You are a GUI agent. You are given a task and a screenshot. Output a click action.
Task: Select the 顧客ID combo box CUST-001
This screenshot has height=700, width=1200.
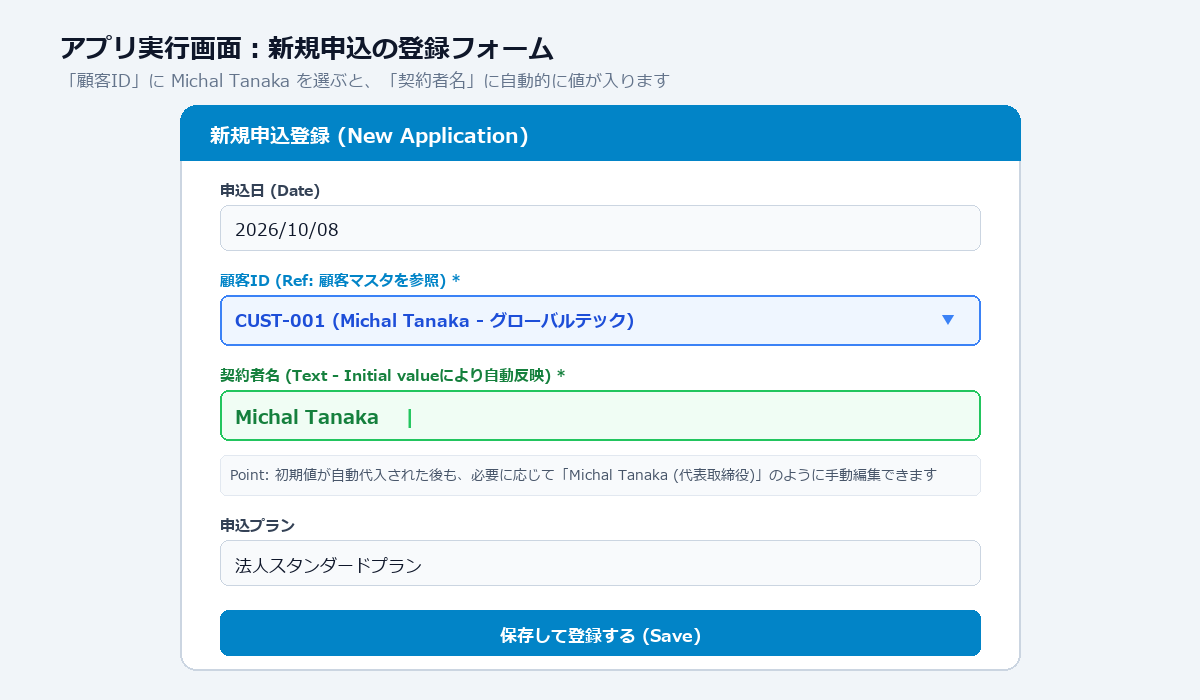(x=600, y=320)
